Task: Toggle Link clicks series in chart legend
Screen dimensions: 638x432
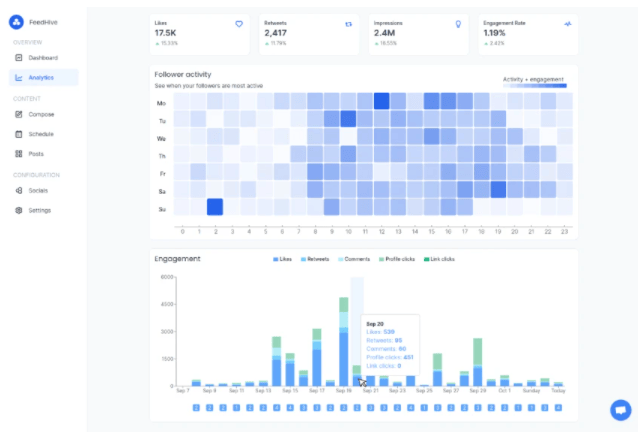Action: [x=437, y=260]
